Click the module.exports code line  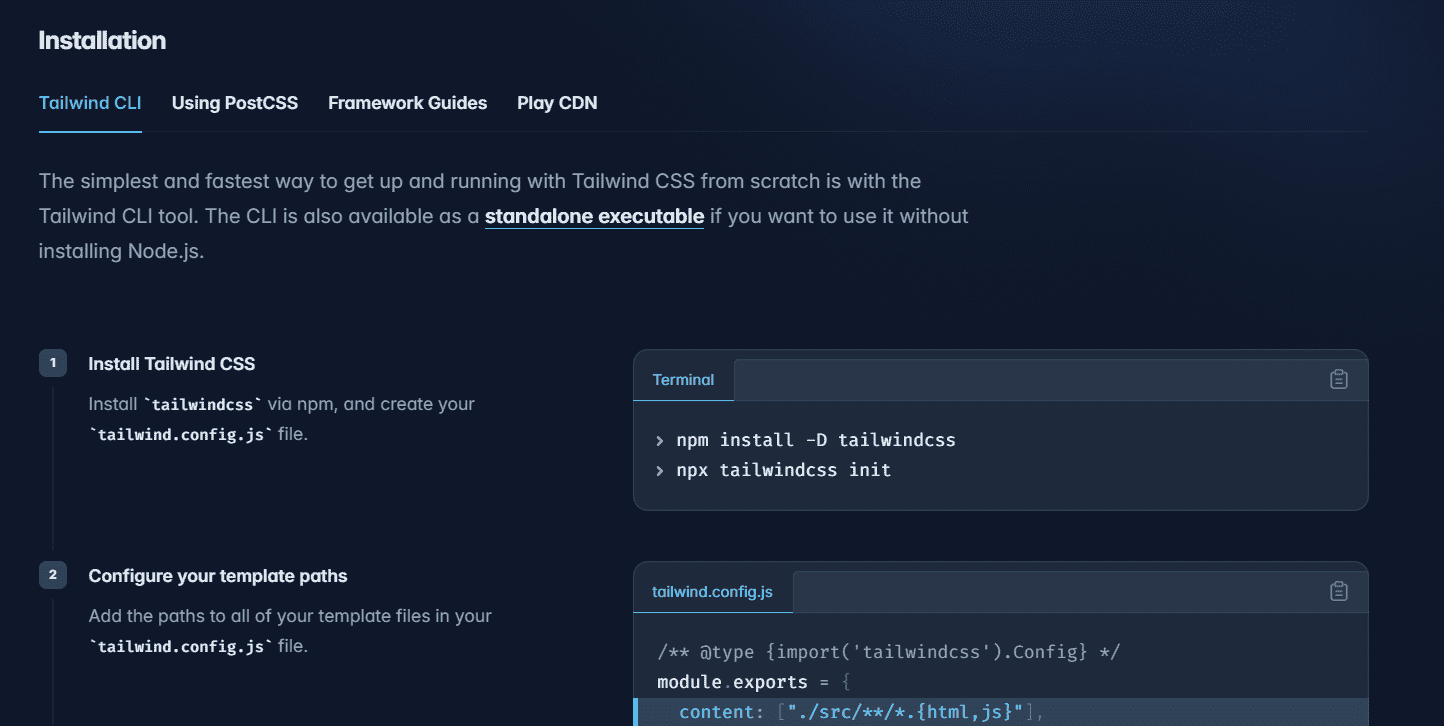754,682
